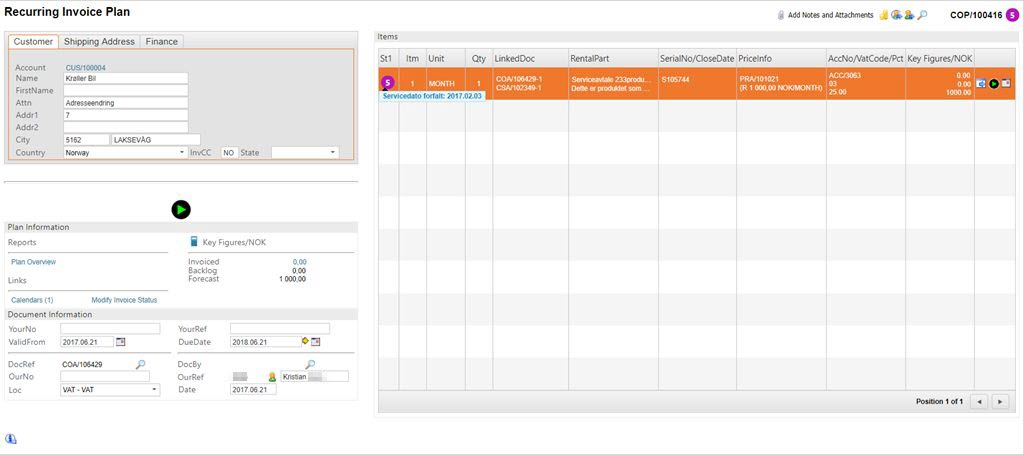Viewport: 1024px width, 455px height.
Task: Click the Key Figures calculator icon
Action: (194, 242)
